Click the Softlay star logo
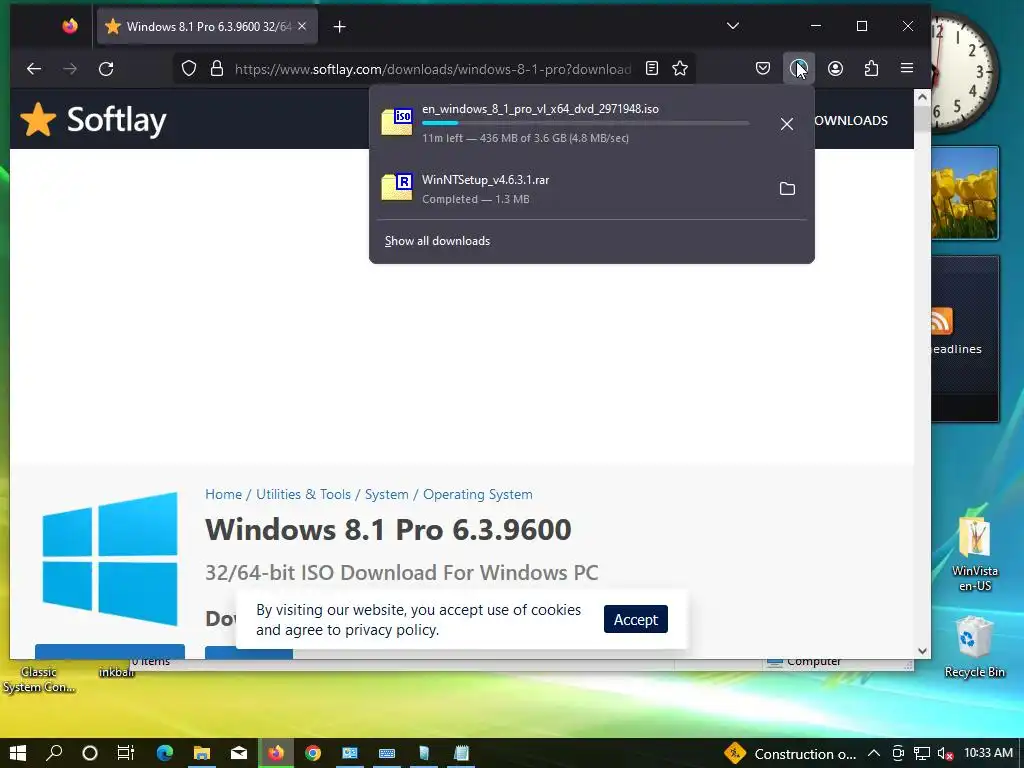This screenshot has height=768, width=1024. [x=38, y=120]
